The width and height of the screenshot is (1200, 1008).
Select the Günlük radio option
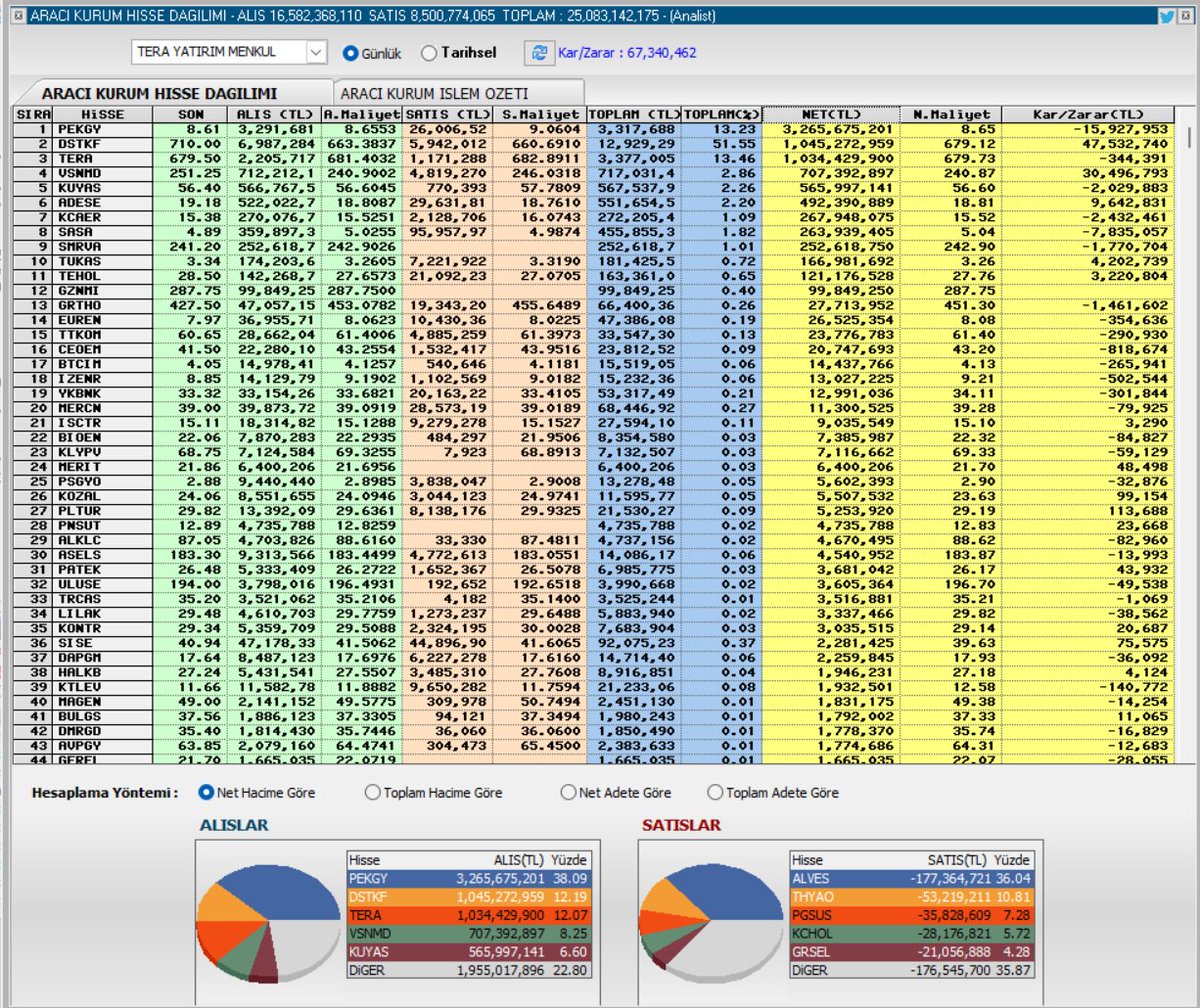click(x=372, y=53)
